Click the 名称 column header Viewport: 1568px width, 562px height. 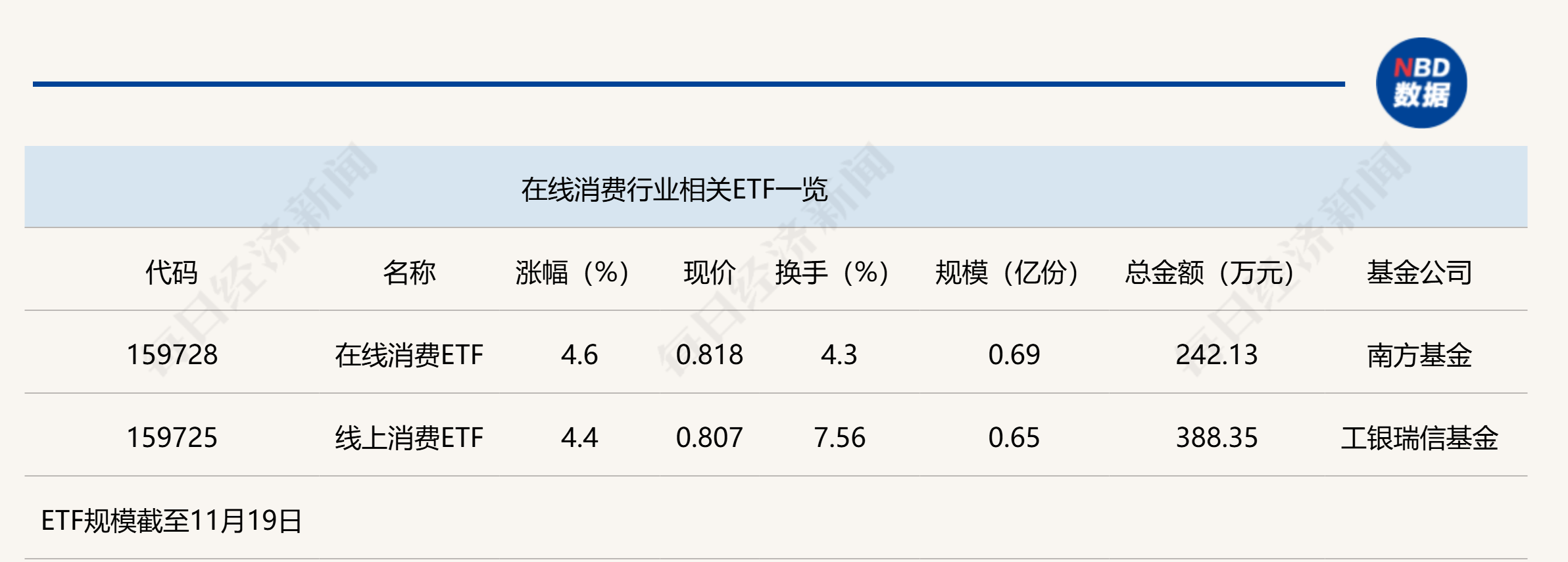[409, 272]
